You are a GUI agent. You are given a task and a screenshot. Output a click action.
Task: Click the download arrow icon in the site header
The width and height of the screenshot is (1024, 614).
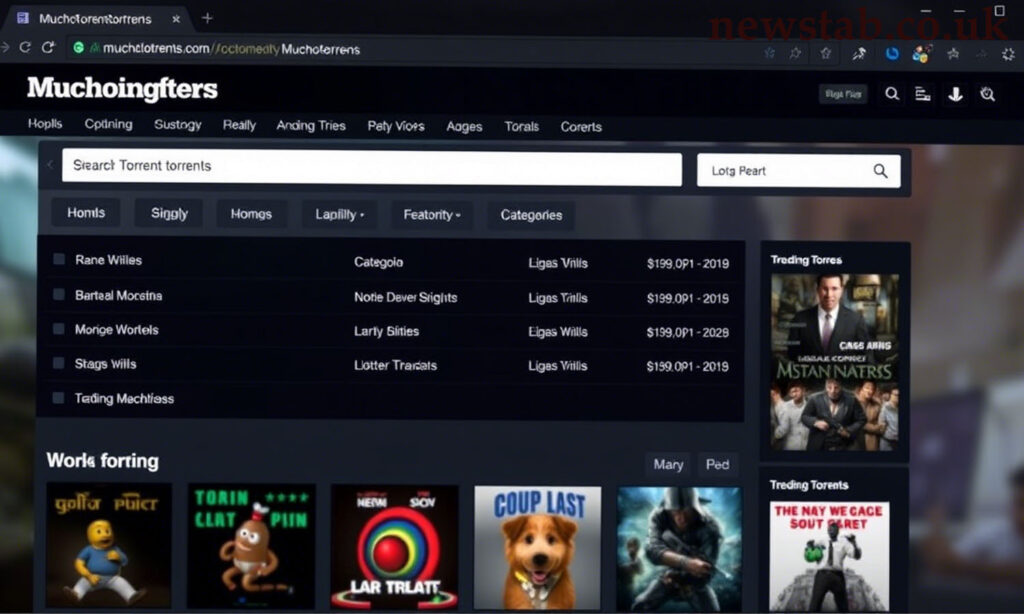pos(955,94)
